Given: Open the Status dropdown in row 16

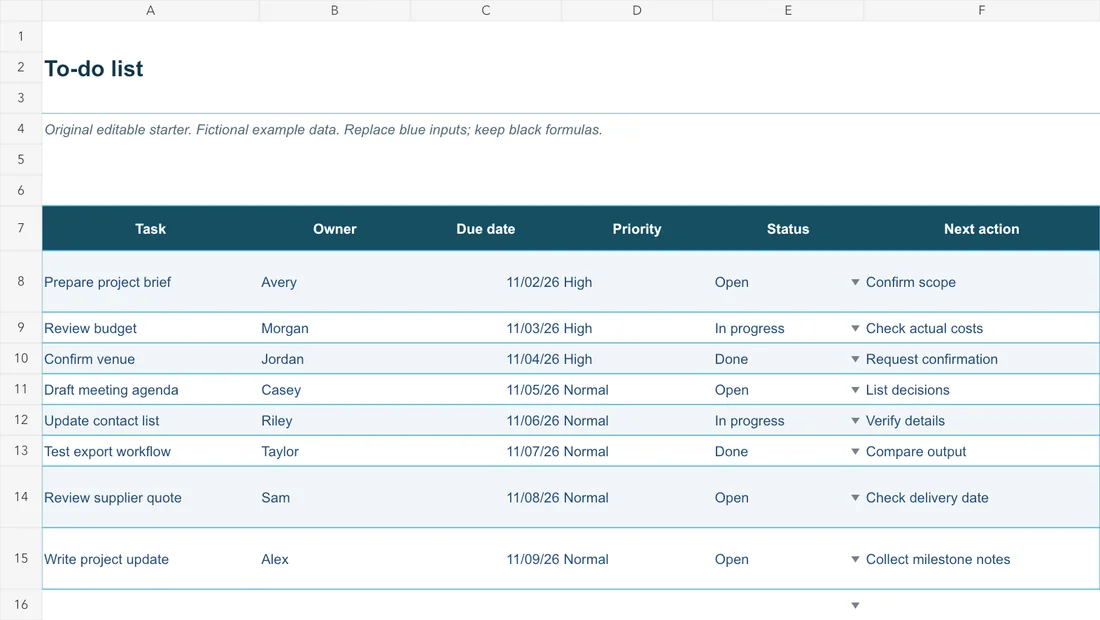Looking at the screenshot, I should coord(855,605).
